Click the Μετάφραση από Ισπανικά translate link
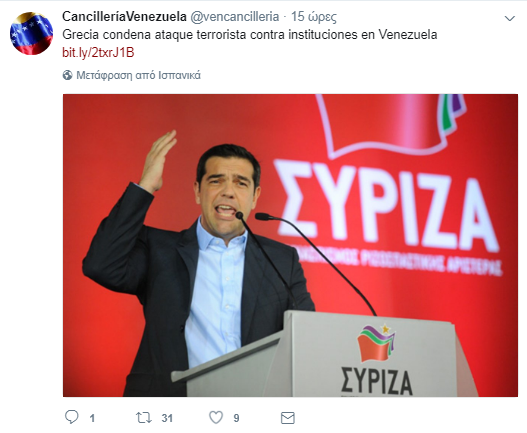The image size is (527, 433). click(138, 75)
